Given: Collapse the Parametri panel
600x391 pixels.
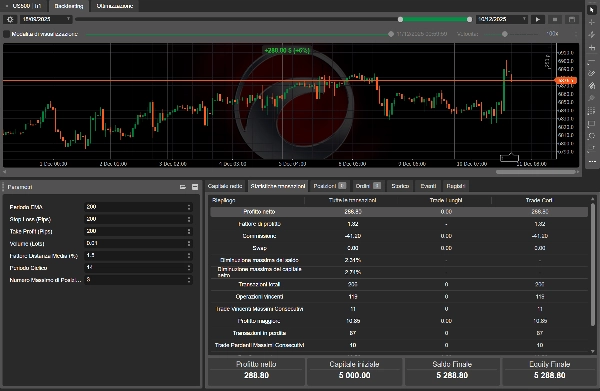Looking at the screenshot, I should [x=195, y=187].
